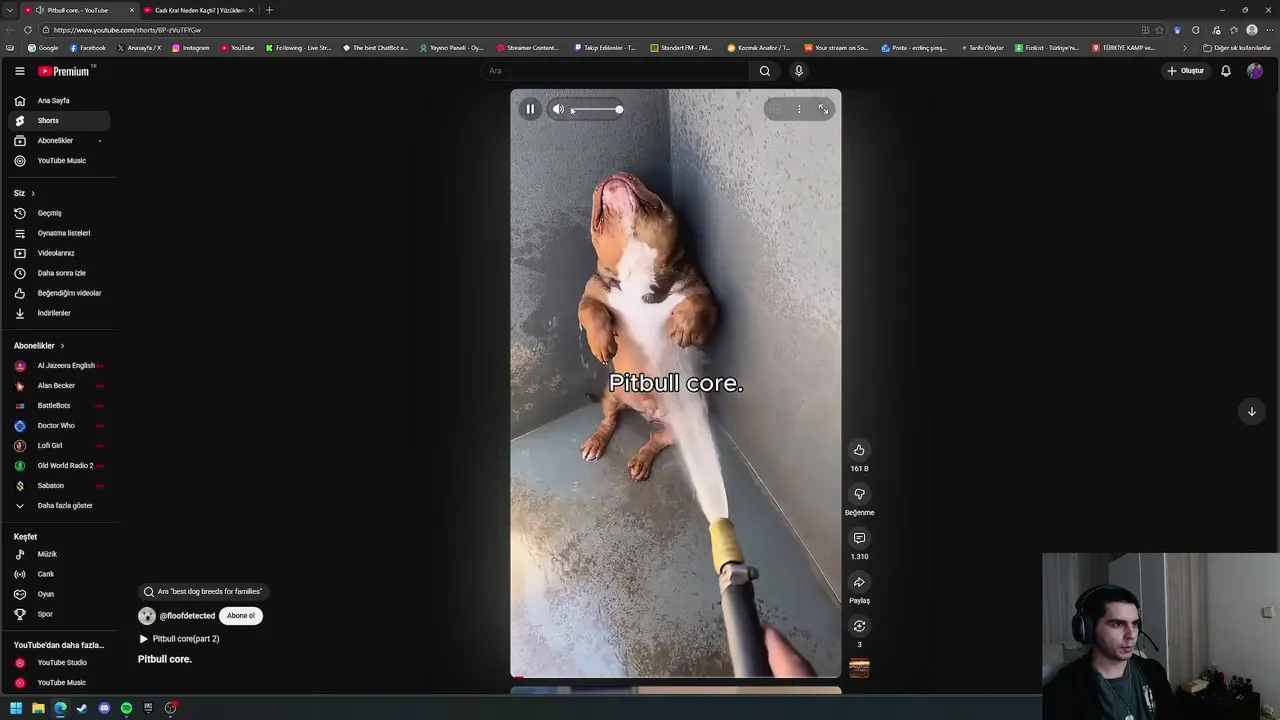
Task: Open the account avatar menu
Action: pyautogui.click(x=1255, y=71)
